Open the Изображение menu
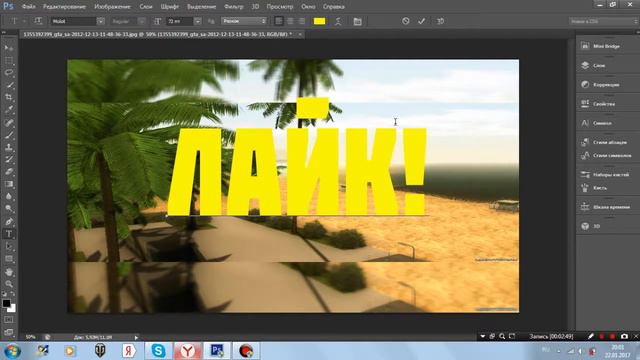This screenshot has width=640, height=360. [x=112, y=7]
